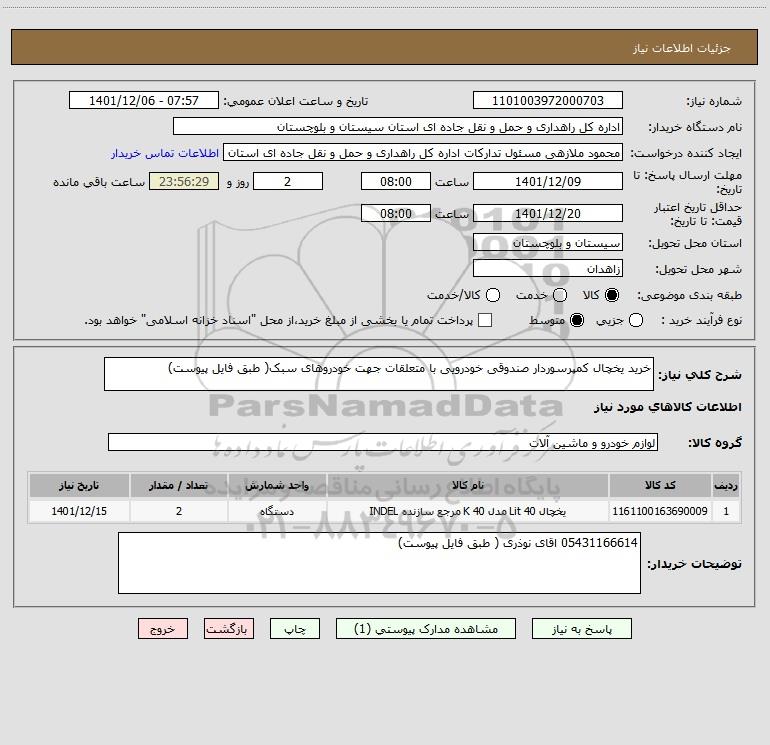Image resolution: width=770 pixels, height=745 pixels.
Task: Click the بازگشت back button
Action: point(229,629)
